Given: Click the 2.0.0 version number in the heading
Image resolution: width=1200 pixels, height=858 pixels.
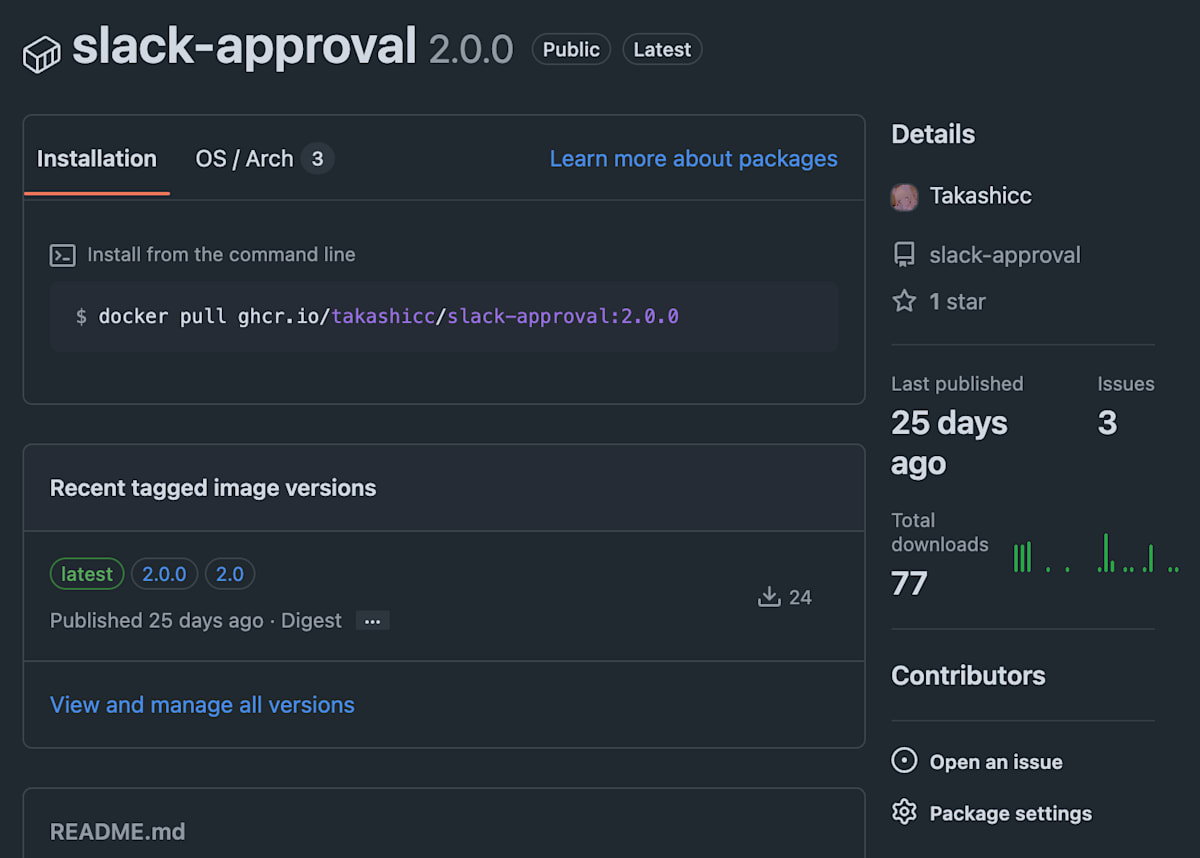Looking at the screenshot, I should coord(471,49).
